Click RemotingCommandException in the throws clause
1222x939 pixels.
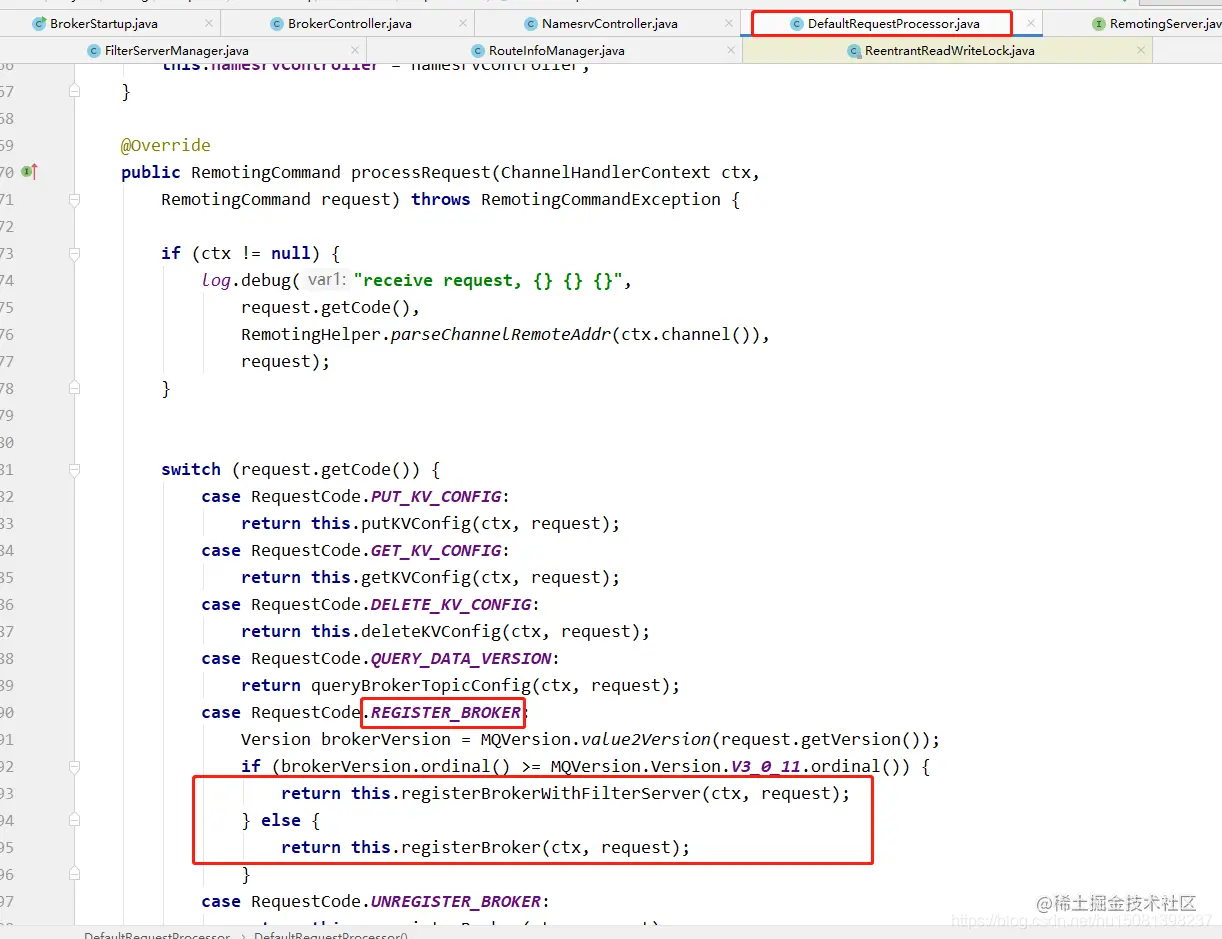601,199
